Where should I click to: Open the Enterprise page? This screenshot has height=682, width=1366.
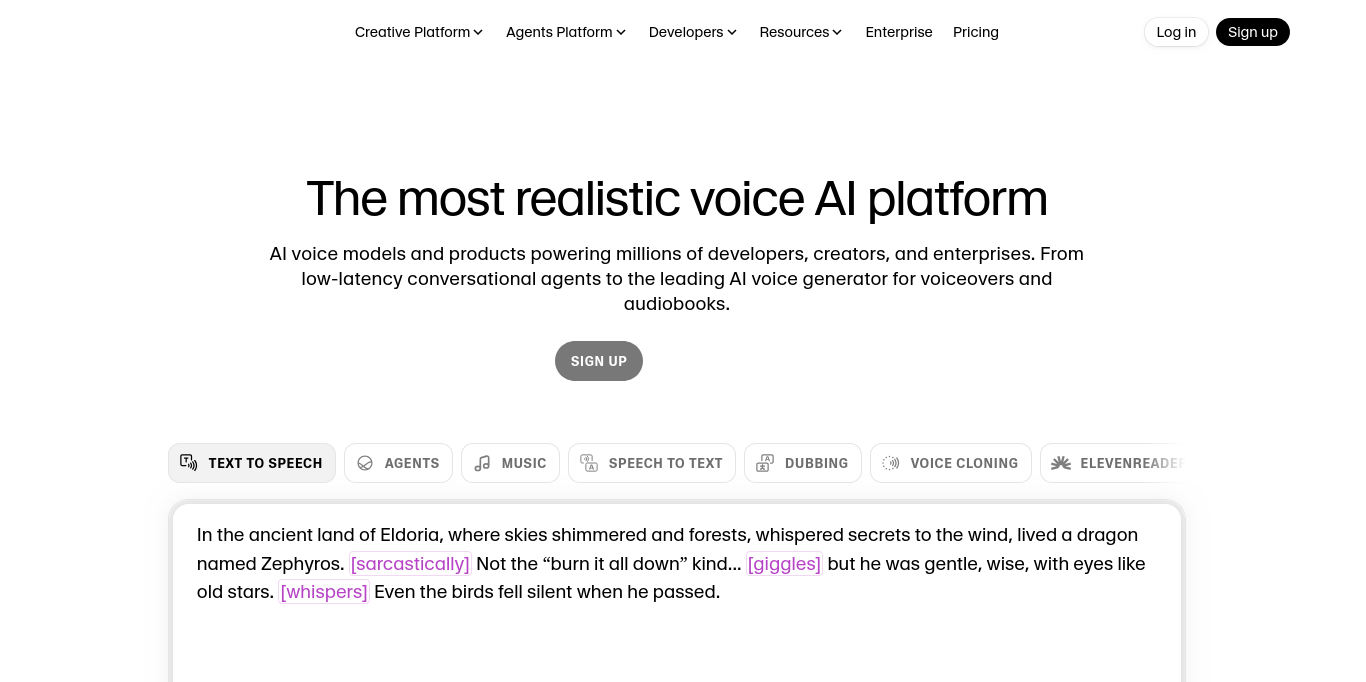898,31
